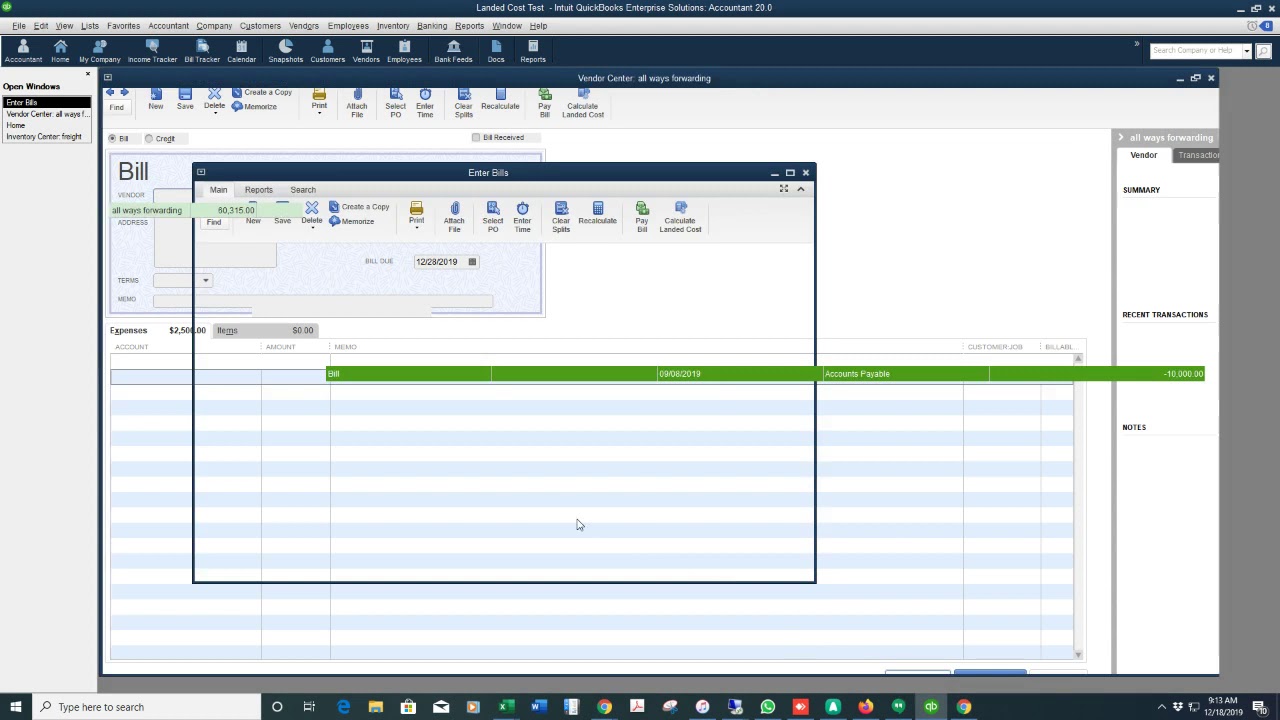Select the Main tab in Enter Bills
Screen dimensions: 1280x720
coord(218,190)
